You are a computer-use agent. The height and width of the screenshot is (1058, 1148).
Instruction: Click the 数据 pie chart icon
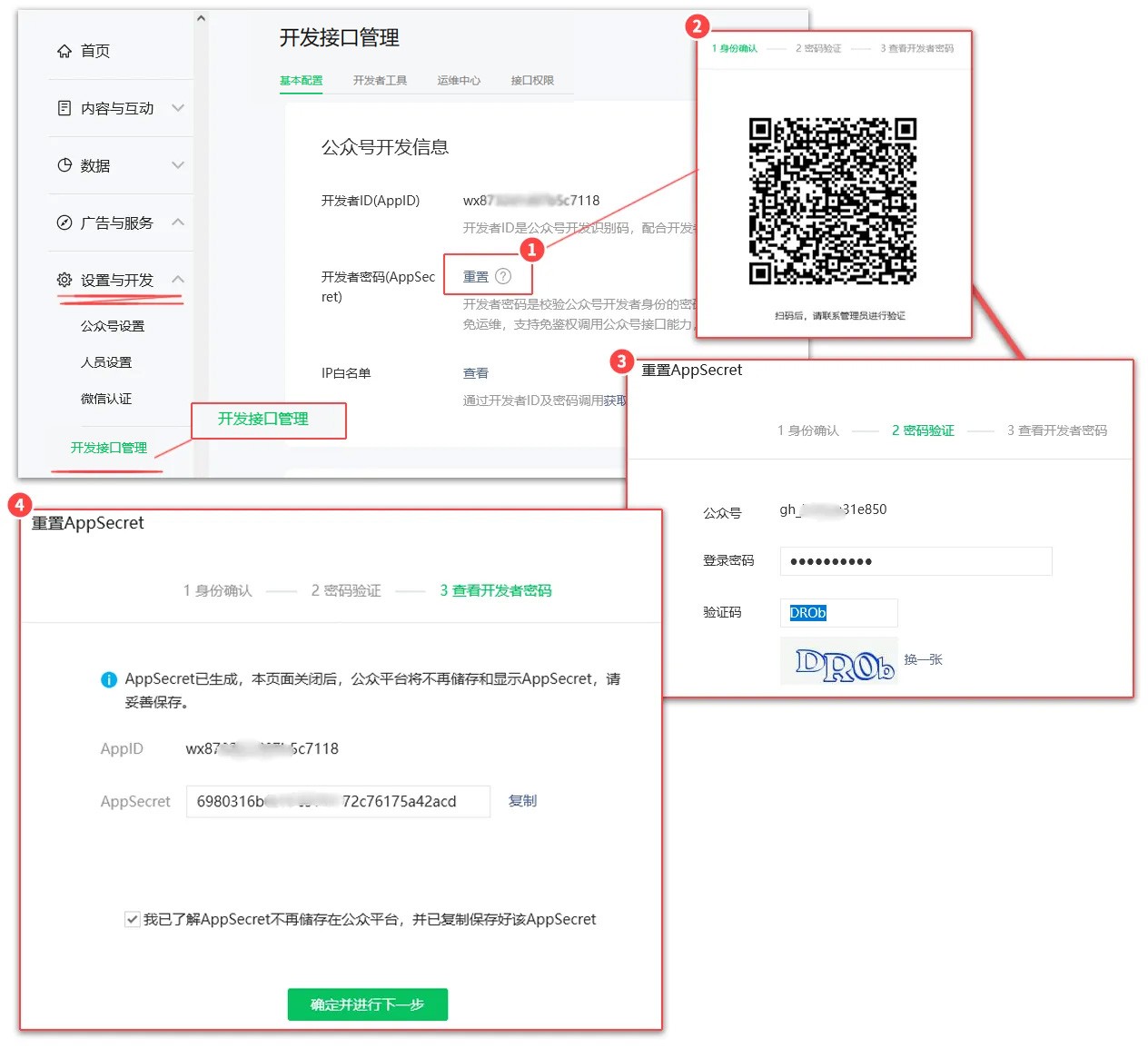pos(64,165)
